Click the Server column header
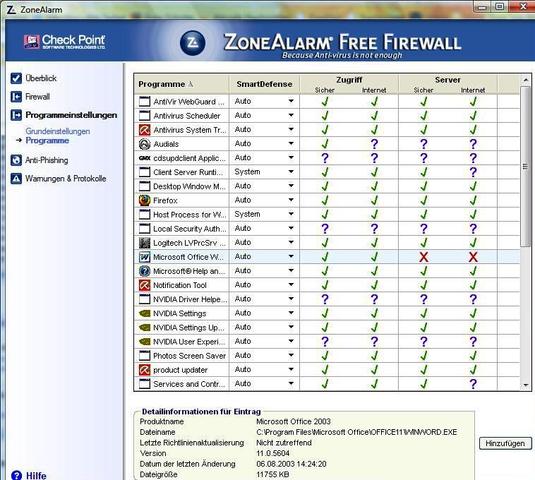 coord(448,80)
